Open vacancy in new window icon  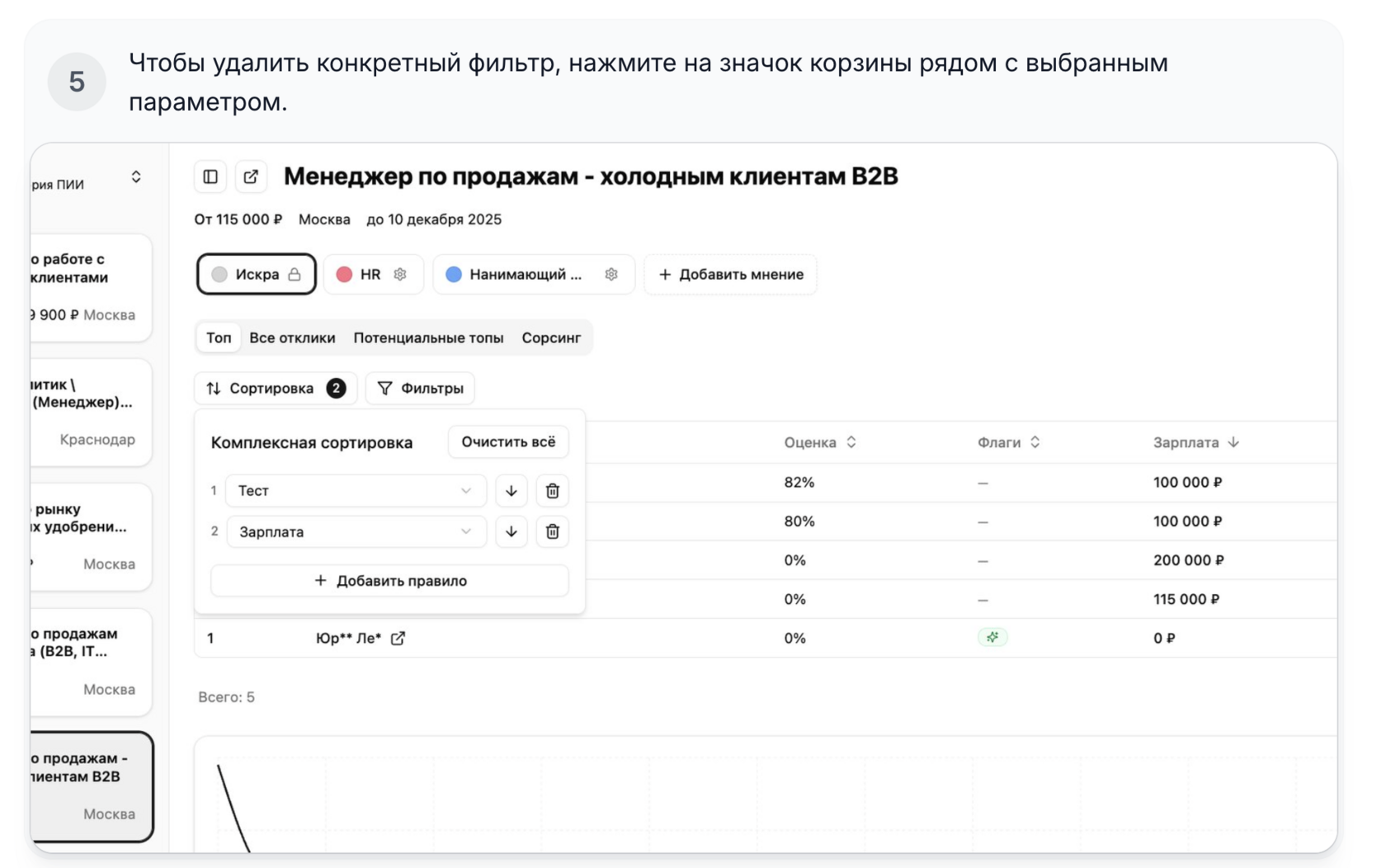251,177
